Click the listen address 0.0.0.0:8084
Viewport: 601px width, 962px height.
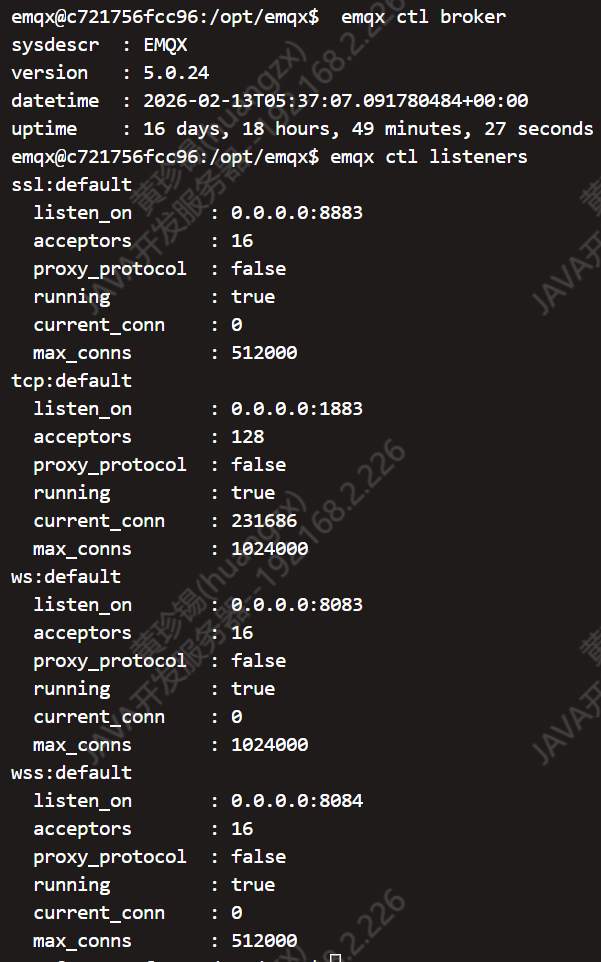pos(297,801)
